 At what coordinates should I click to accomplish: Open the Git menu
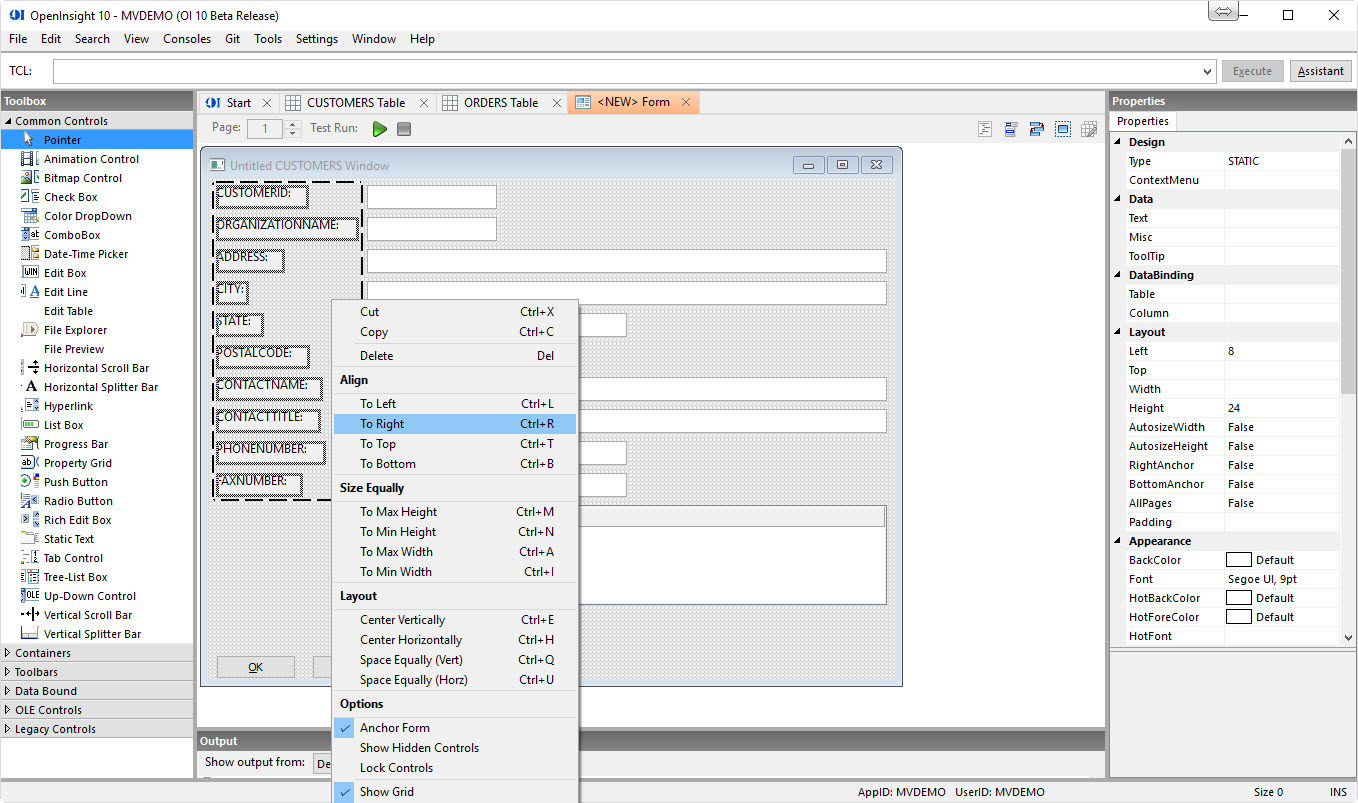coord(232,39)
